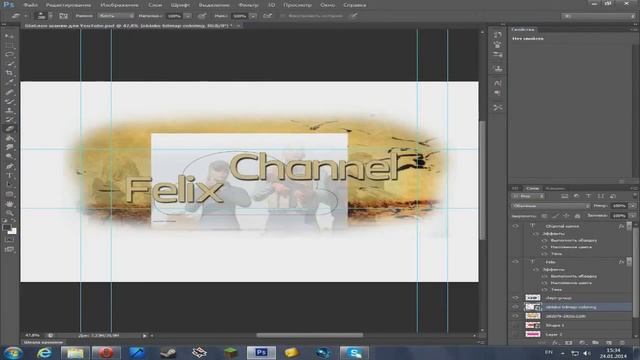Select the Rectangular Marquee tool
Viewport: 640px width, 360px height.
click(9, 45)
